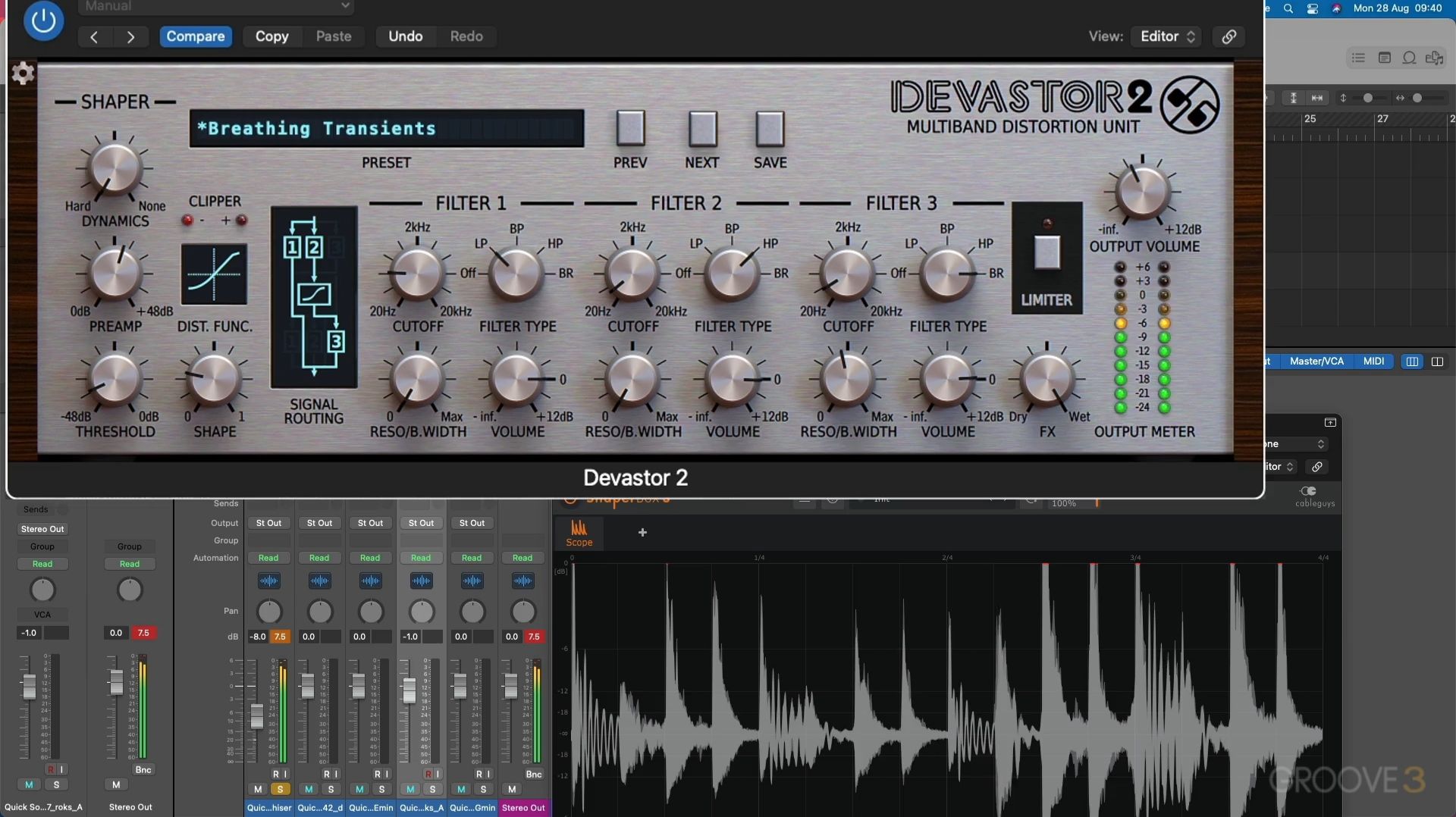
Task: Open the Devastor settings gear
Action: (x=23, y=74)
